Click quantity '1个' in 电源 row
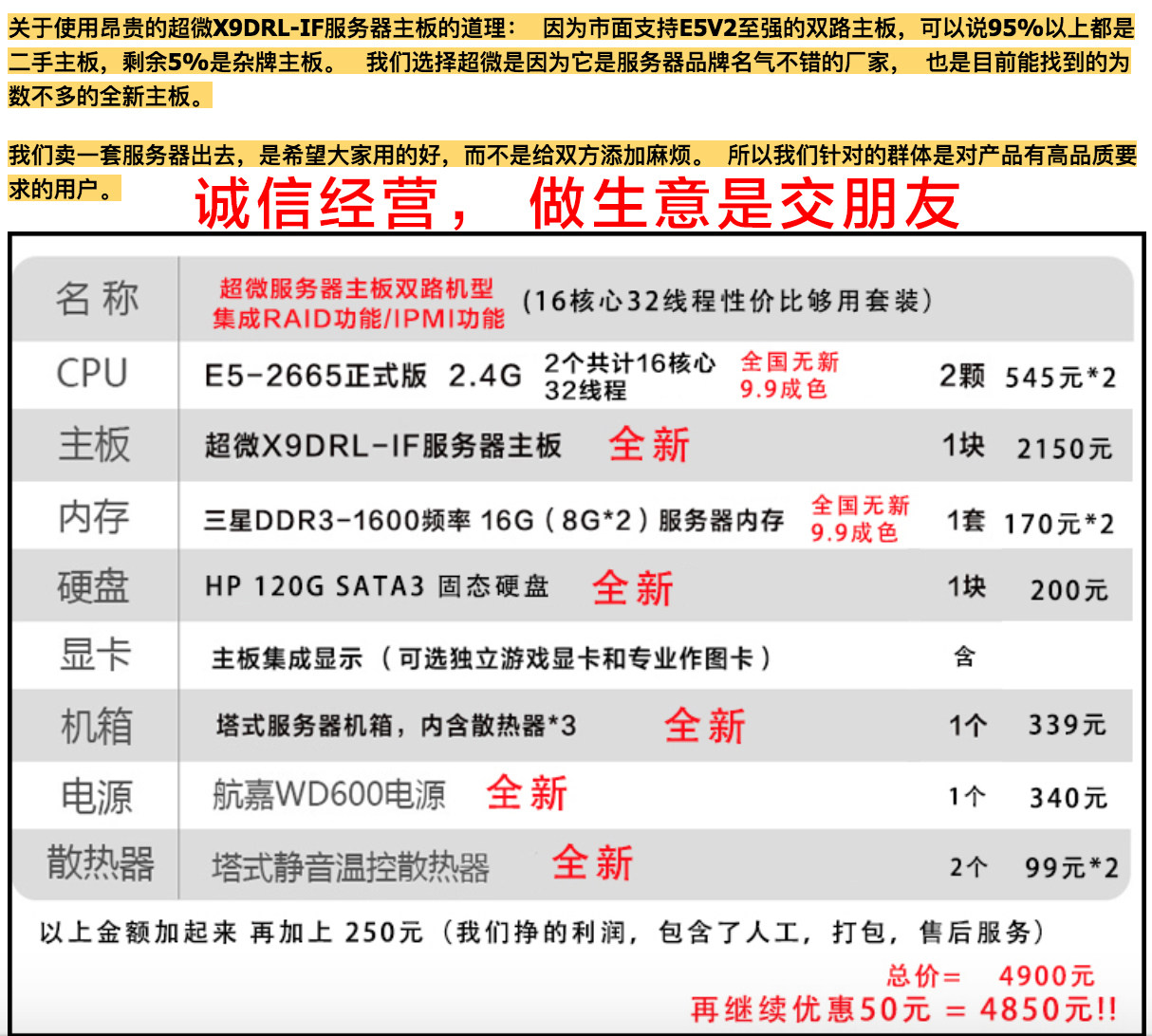Viewport: 1152px width, 1036px height. point(967,796)
